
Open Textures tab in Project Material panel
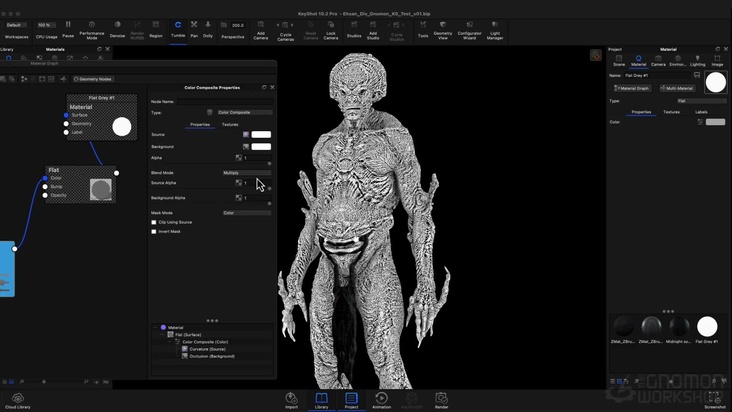(x=671, y=112)
